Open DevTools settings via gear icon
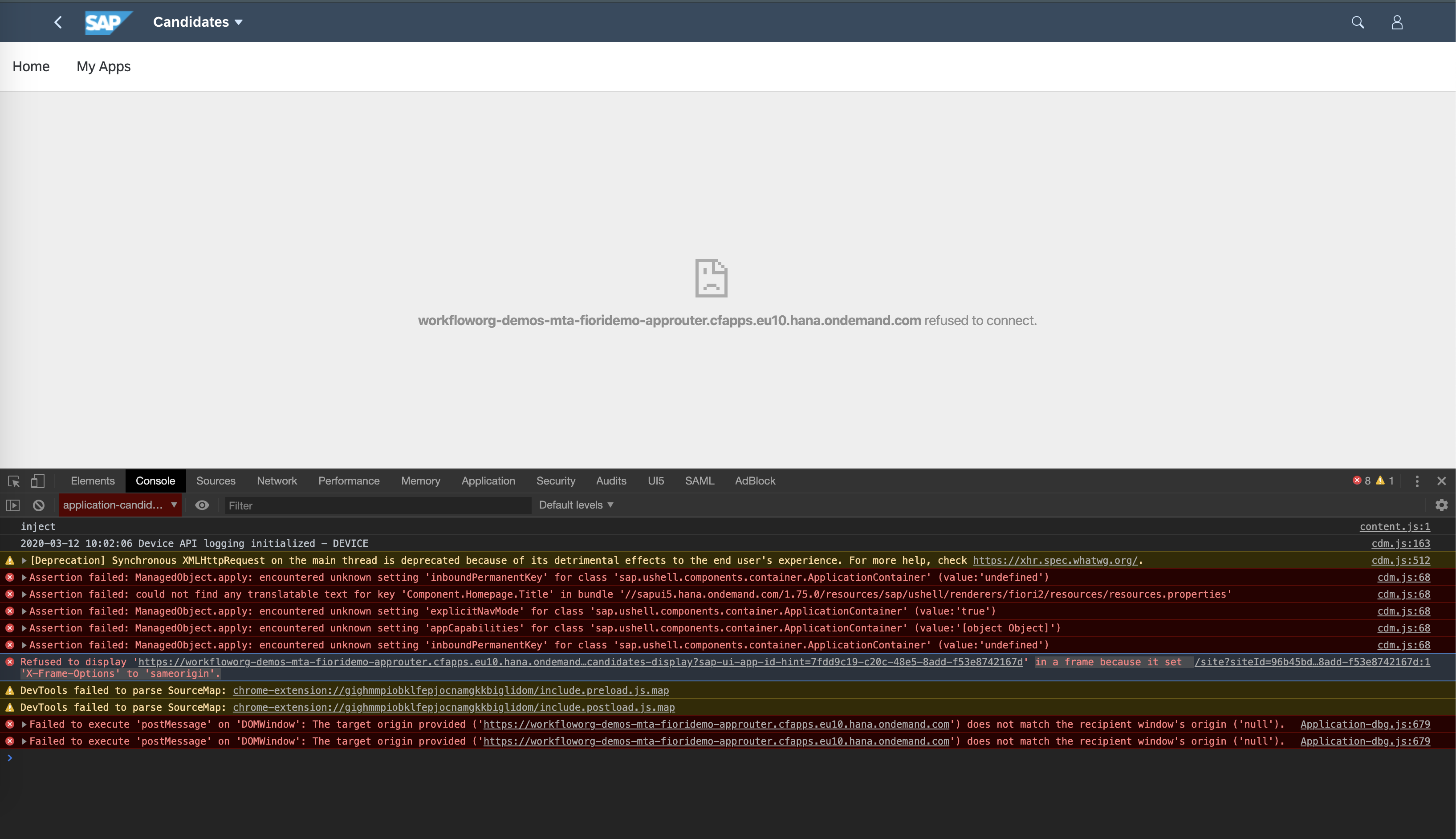 [1442, 505]
